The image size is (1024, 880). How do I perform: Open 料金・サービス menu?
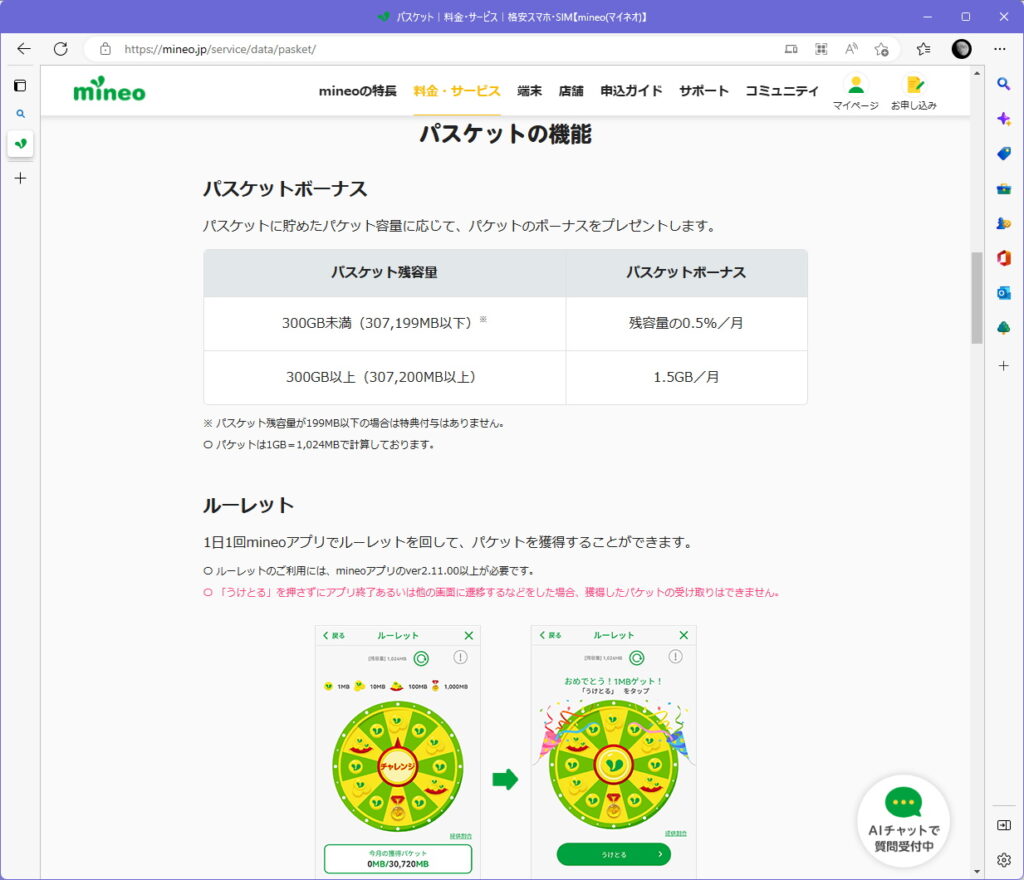pyautogui.click(x=456, y=91)
